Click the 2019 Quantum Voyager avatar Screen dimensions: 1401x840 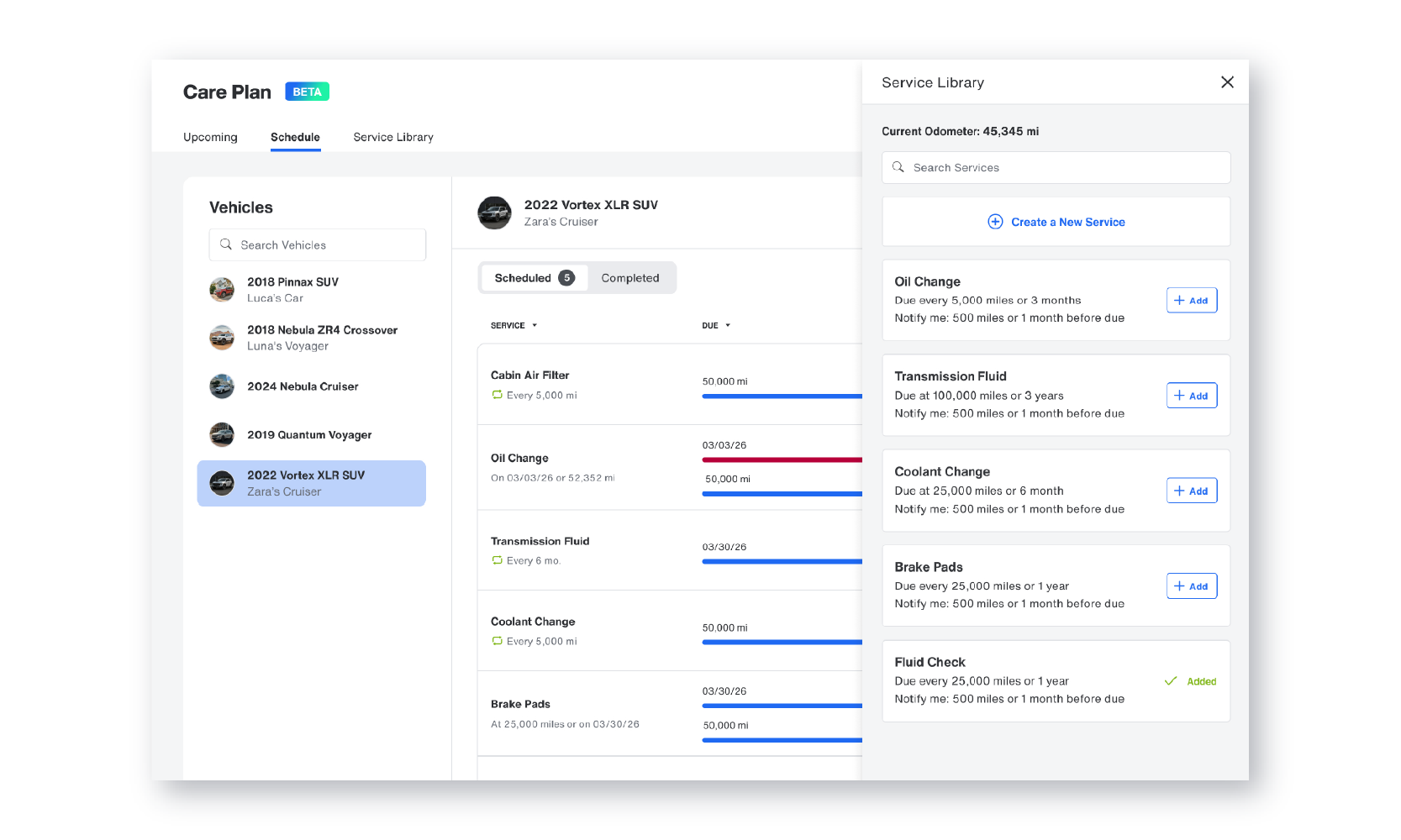[x=222, y=434]
